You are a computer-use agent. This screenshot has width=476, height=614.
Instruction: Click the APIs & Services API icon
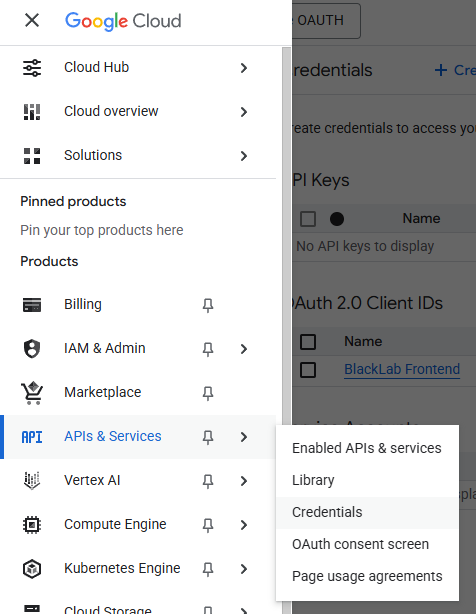click(x=32, y=437)
